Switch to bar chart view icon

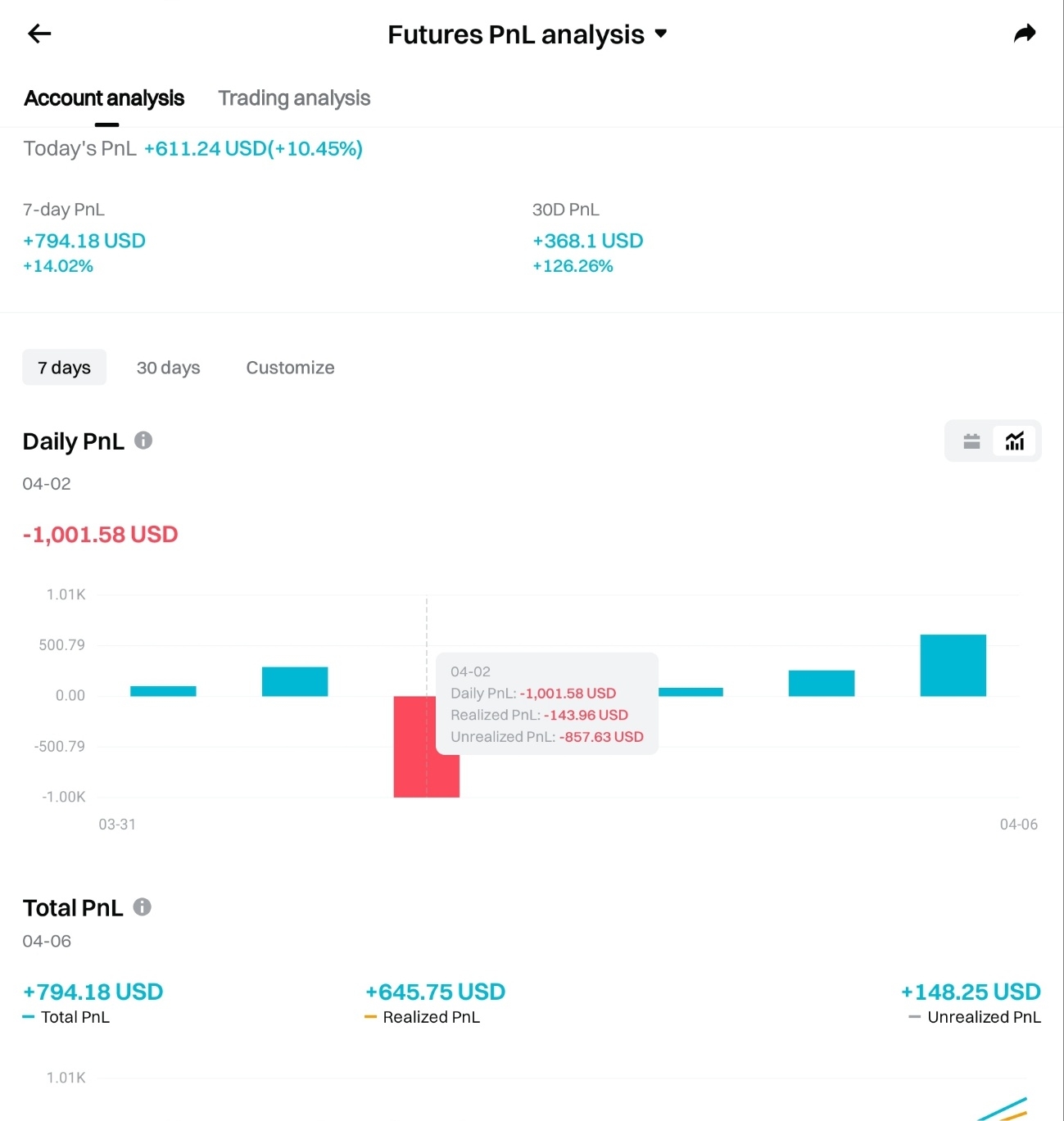click(x=1015, y=441)
